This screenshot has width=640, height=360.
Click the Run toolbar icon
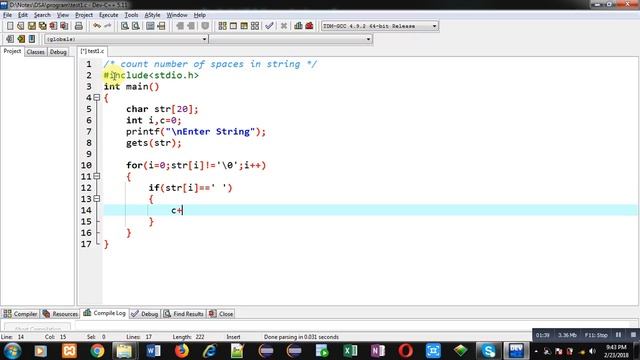click(x=233, y=26)
